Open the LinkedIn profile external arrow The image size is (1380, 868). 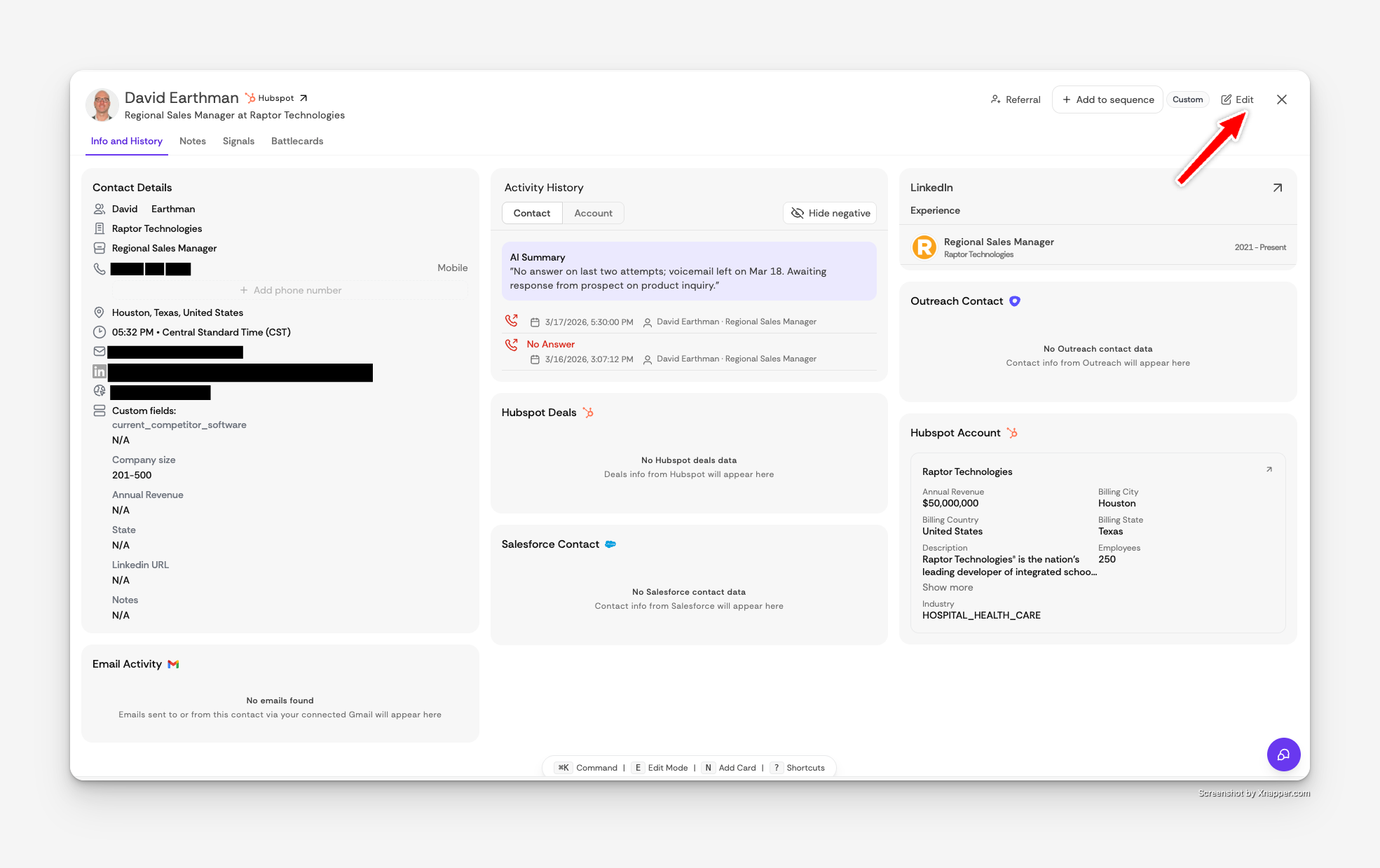click(1277, 188)
